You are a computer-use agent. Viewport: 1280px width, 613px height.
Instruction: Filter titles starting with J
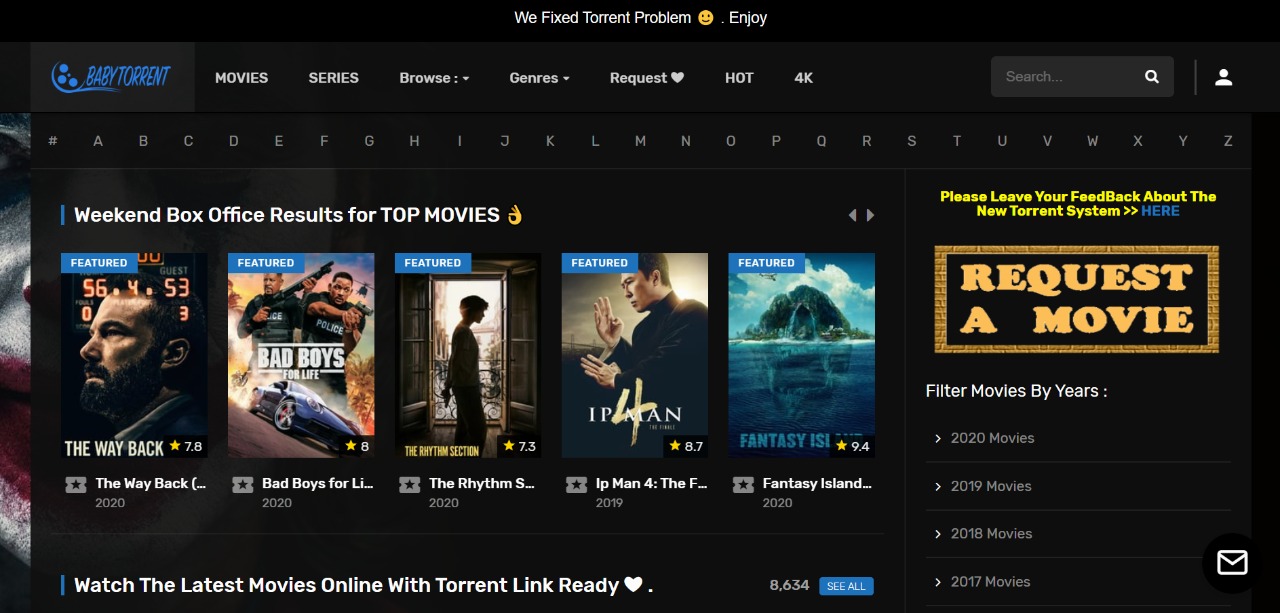coord(505,141)
